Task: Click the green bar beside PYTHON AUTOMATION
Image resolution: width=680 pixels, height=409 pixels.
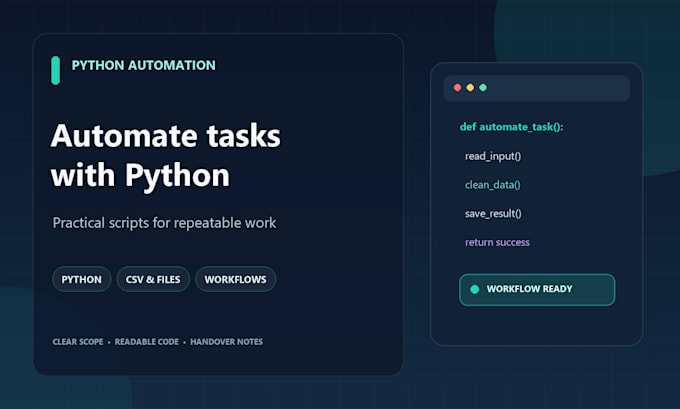Action: [56, 70]
